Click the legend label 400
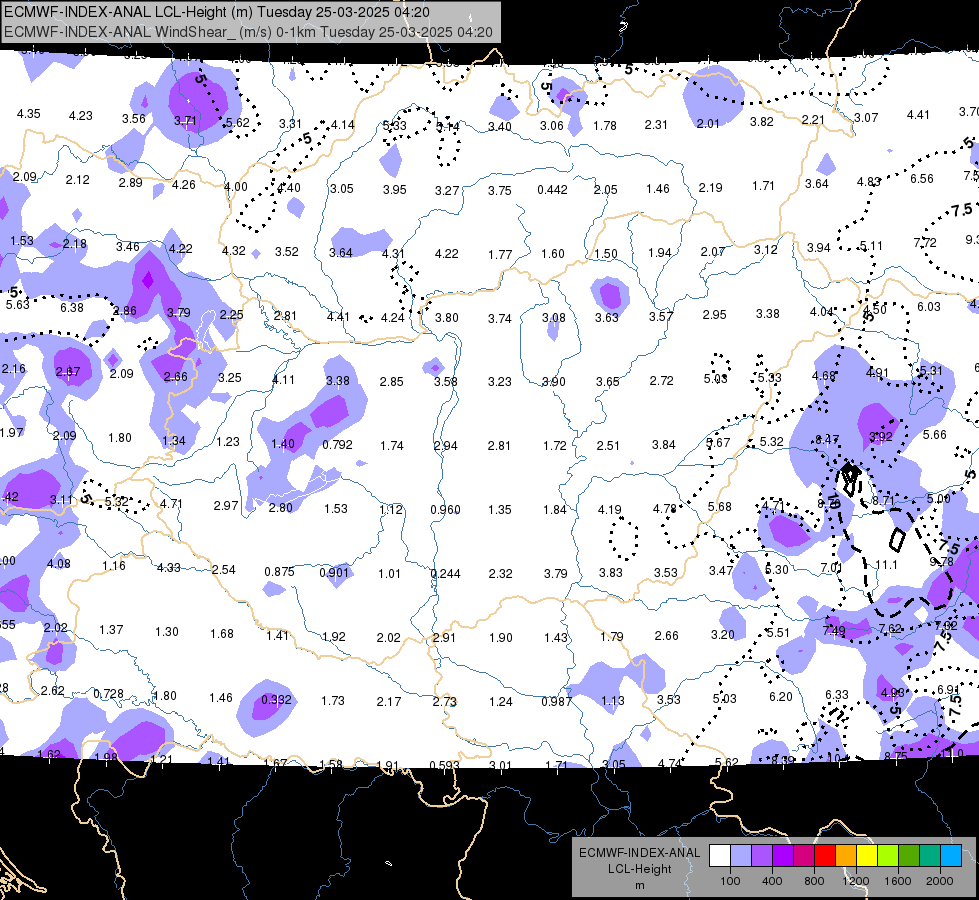 [x=772, y=881]
